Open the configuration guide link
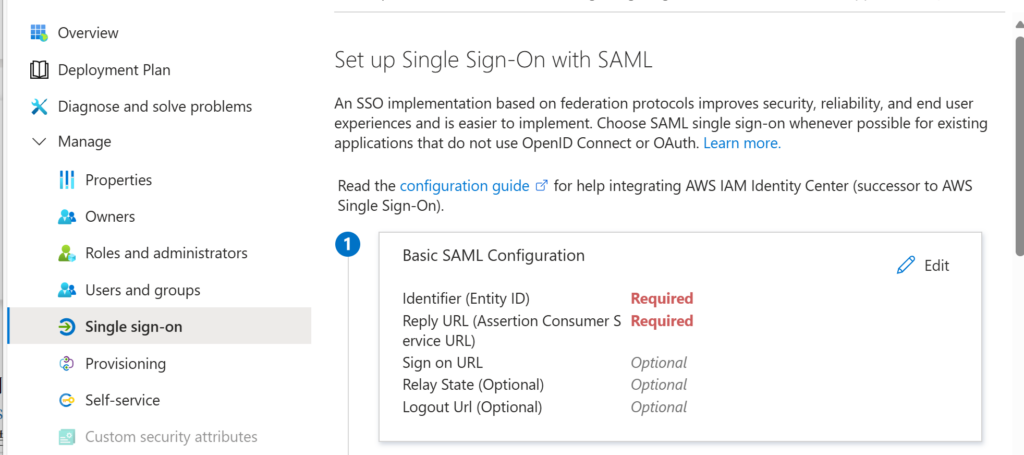This screenshot has height=455, width=1024. click(x=464, y=186)
